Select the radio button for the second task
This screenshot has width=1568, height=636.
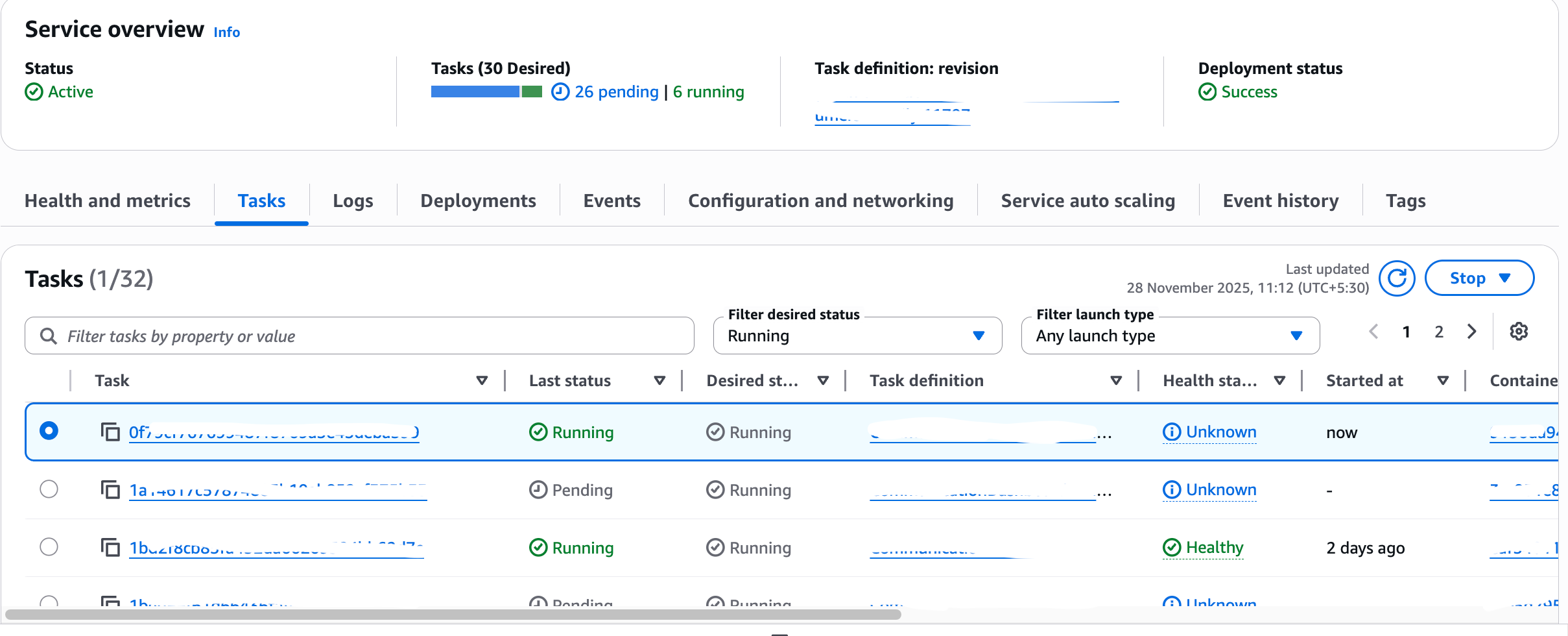[x=50, y=489]
